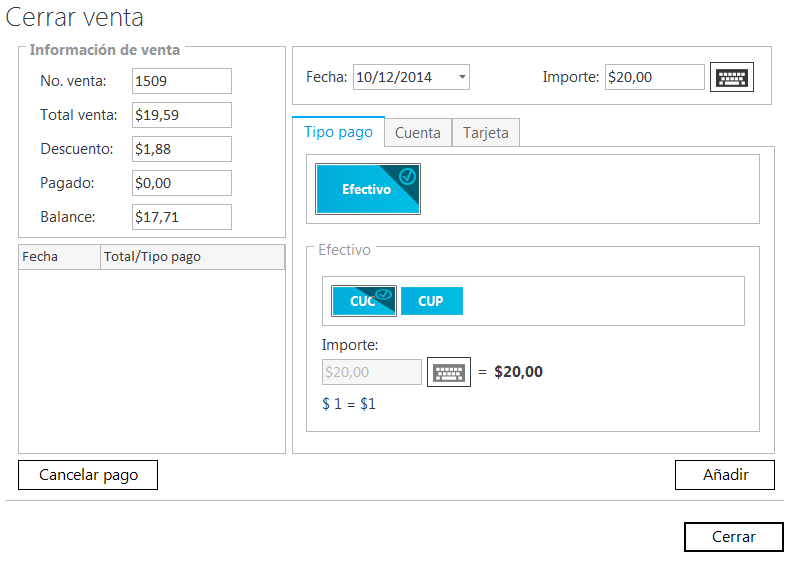
Task: Open the Tipo pago tab
Action: click(x=338, y=132)
